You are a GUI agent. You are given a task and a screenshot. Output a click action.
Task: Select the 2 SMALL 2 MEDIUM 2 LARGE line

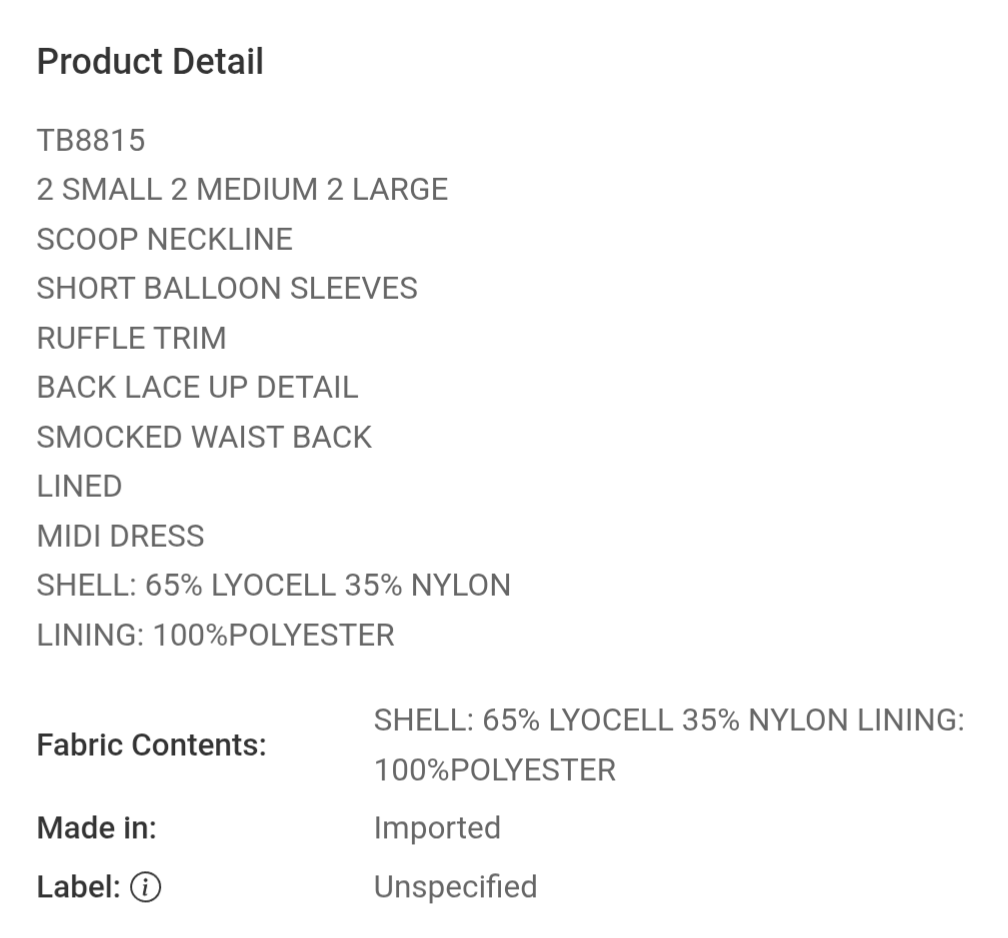click(x=242, y=190)
